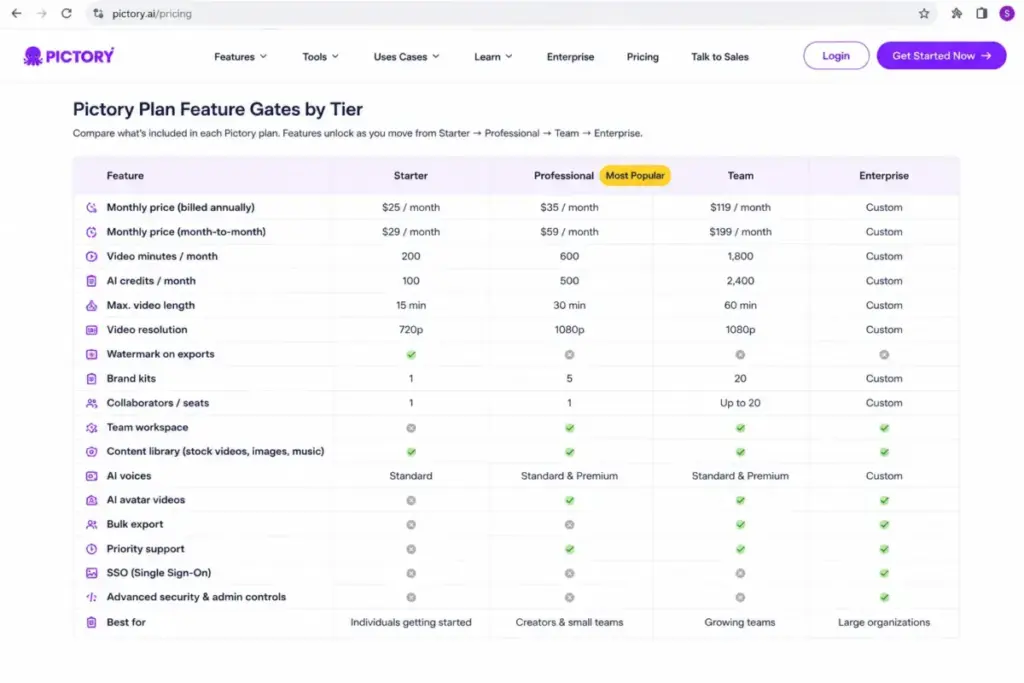Click the Team column header
This screenshot has height=683, width=1024.
point(741,176)
